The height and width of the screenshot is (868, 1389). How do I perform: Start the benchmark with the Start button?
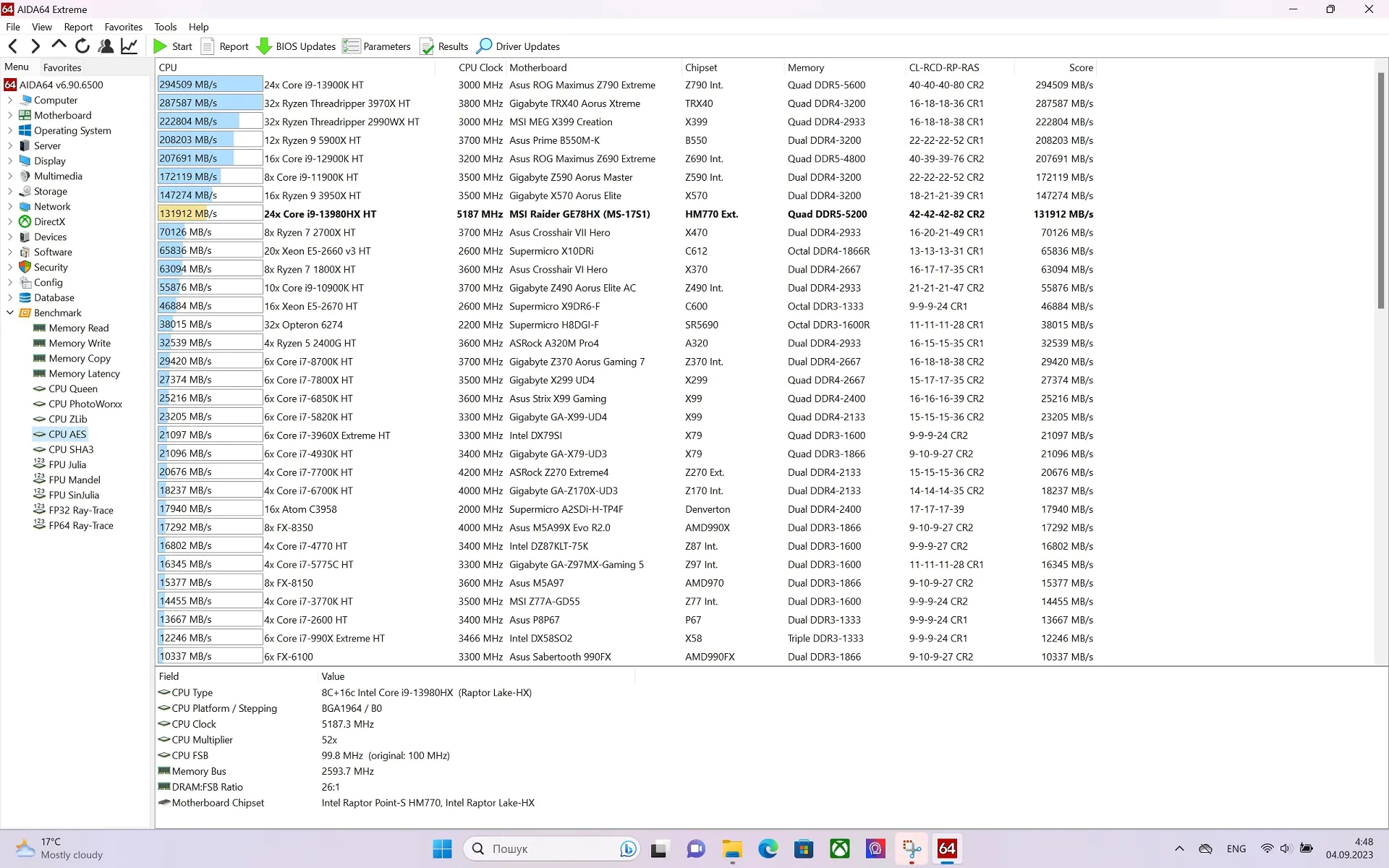(x=172, y=46)
